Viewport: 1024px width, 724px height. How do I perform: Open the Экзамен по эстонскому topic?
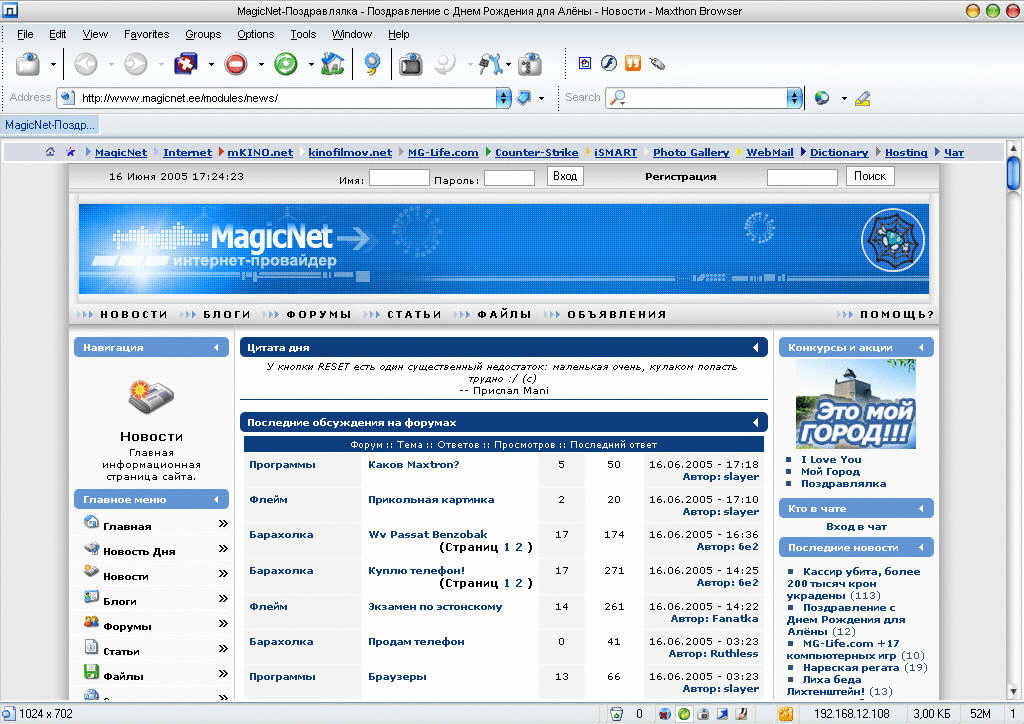click(435, 606)
